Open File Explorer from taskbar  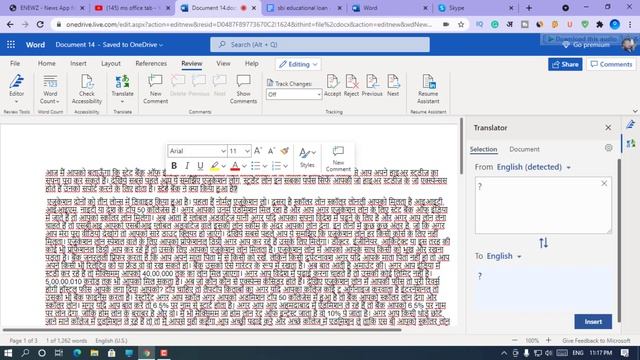point(94,353)
